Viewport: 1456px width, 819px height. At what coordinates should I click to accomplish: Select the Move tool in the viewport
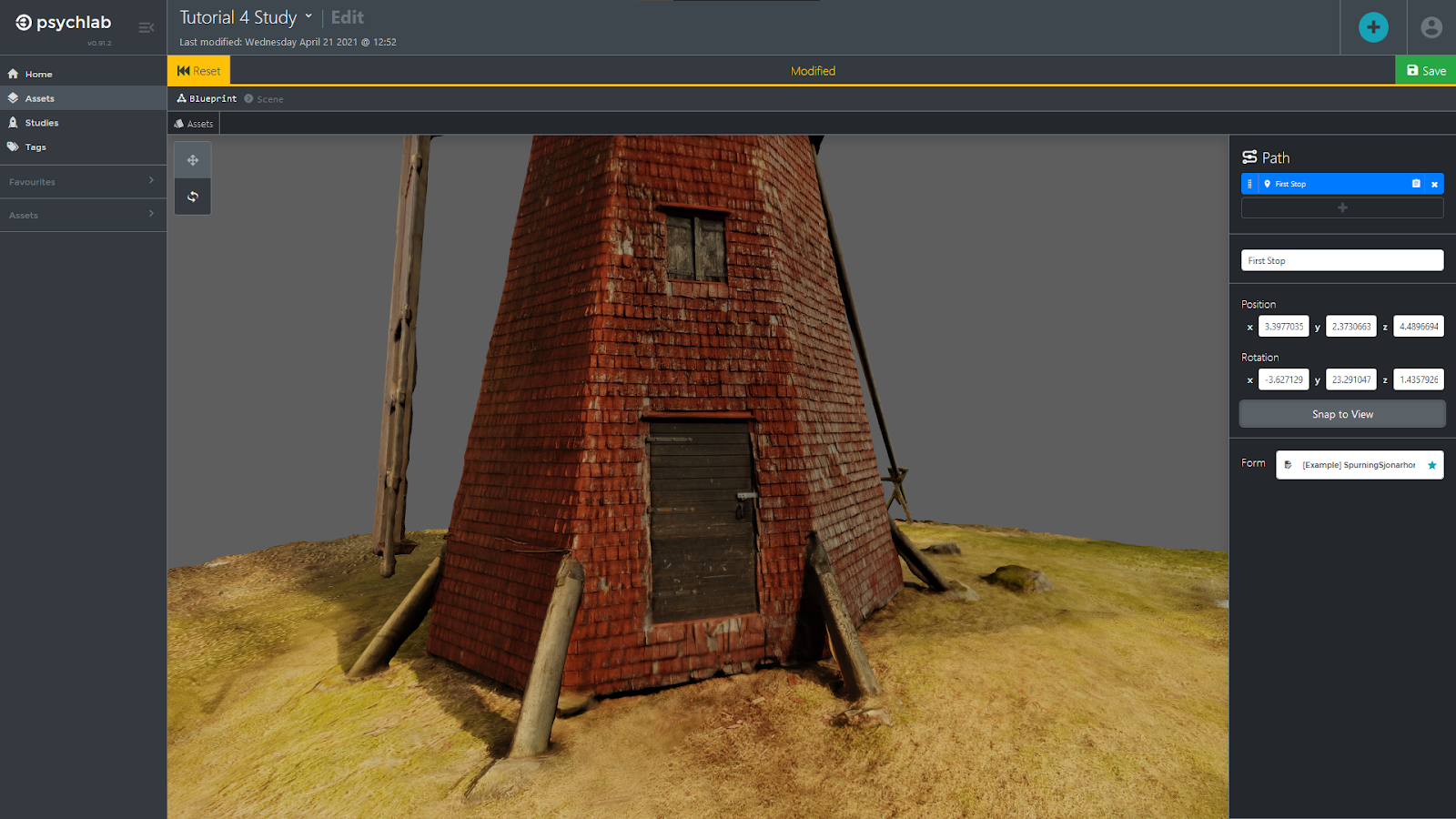pos(192,159)
